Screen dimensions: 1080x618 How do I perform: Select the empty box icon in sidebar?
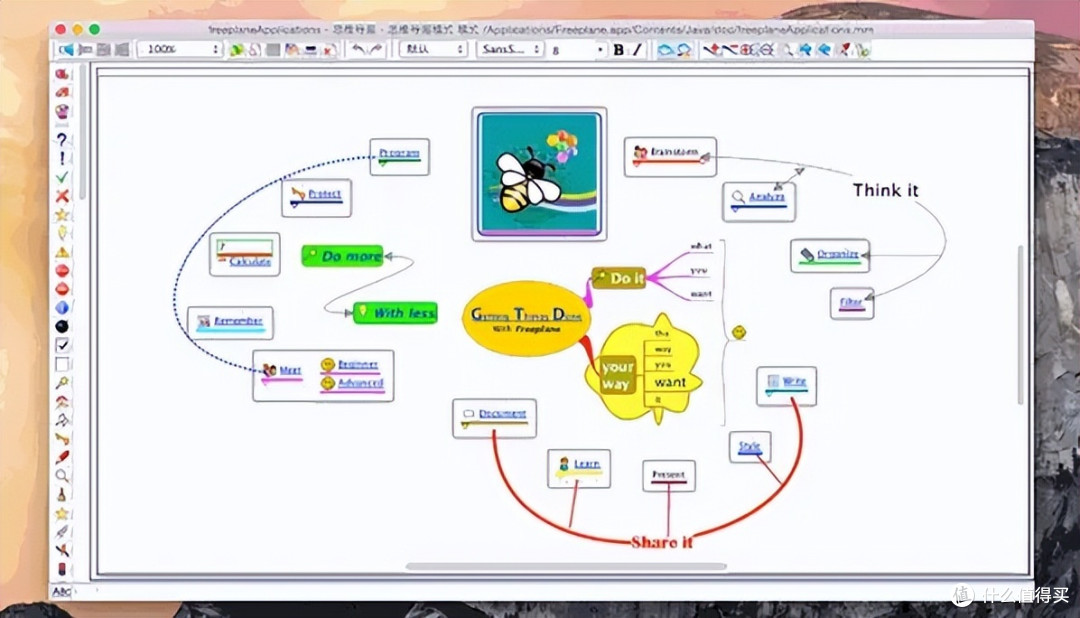tap(62, 364)
